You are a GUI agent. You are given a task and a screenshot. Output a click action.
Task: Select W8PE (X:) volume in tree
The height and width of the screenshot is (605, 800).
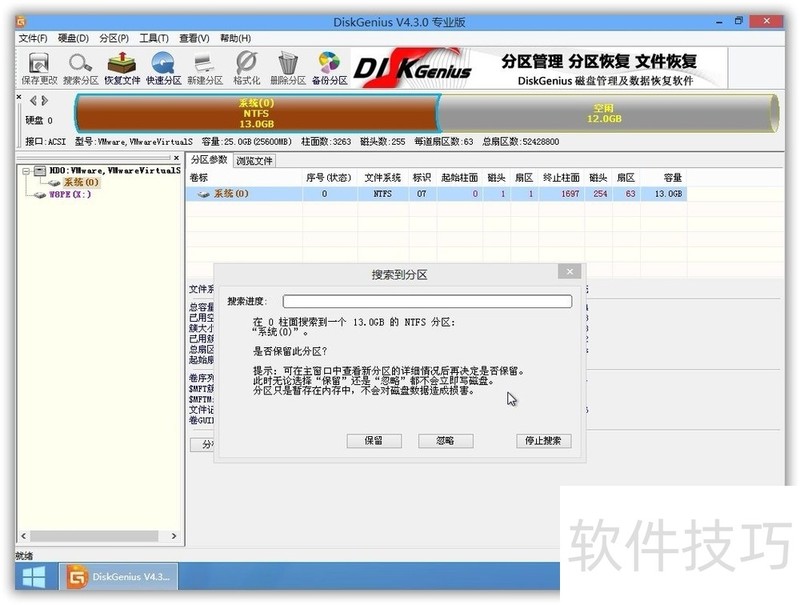(70, 194)
